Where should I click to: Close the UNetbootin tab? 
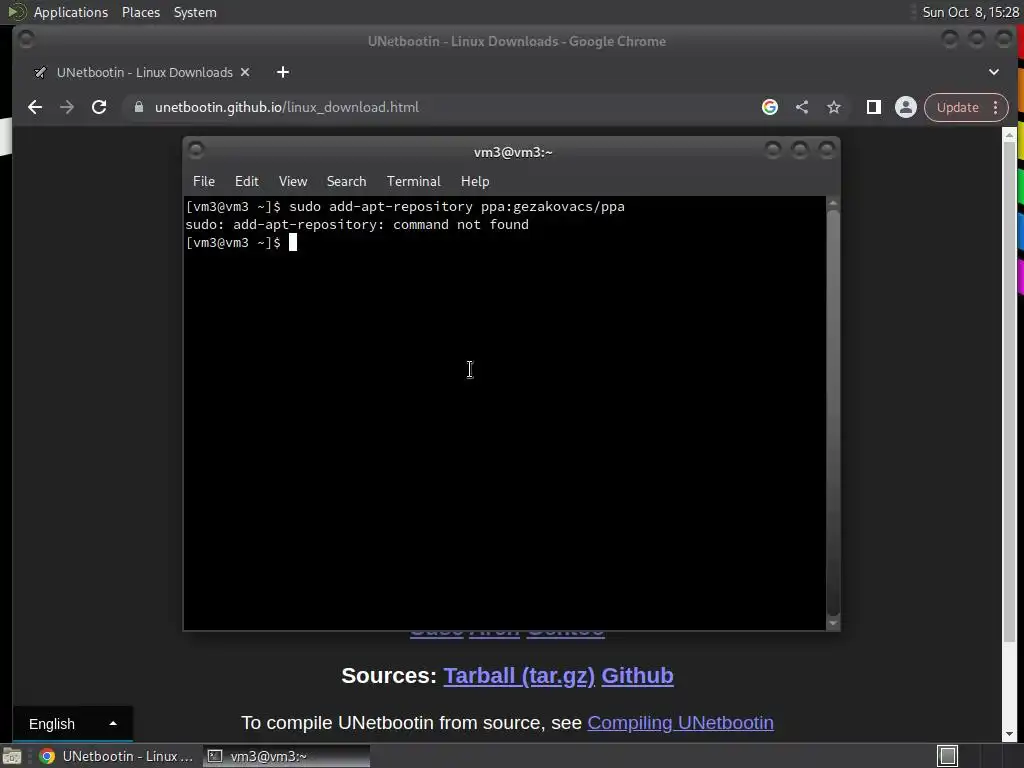(x=245, y=72)
